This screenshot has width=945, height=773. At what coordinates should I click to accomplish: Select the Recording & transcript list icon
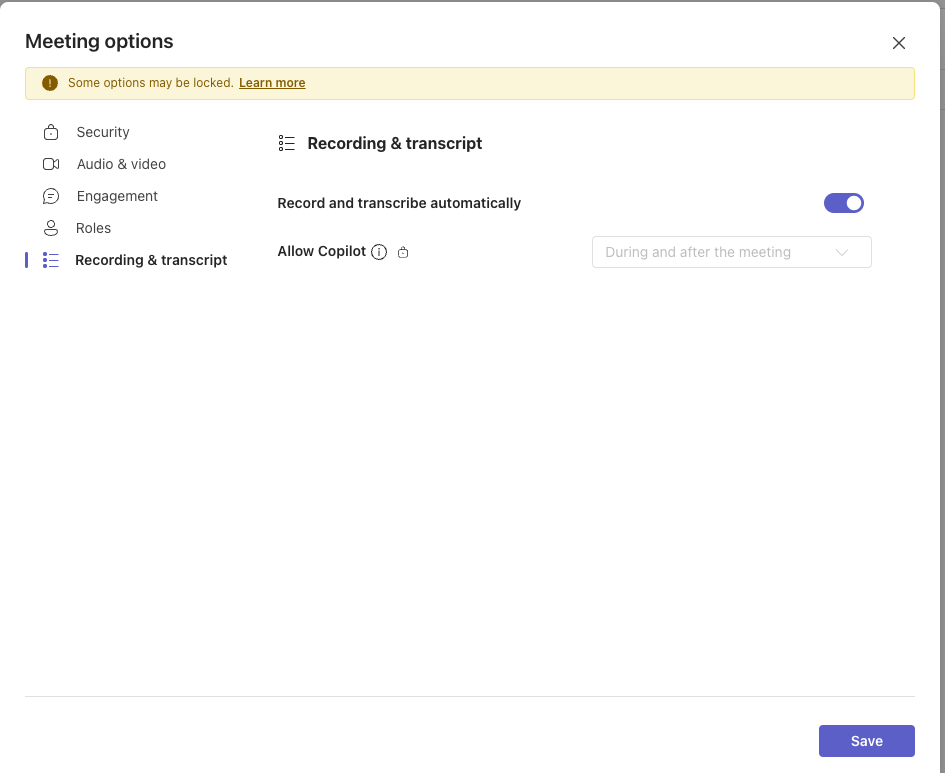coord(50,259)
